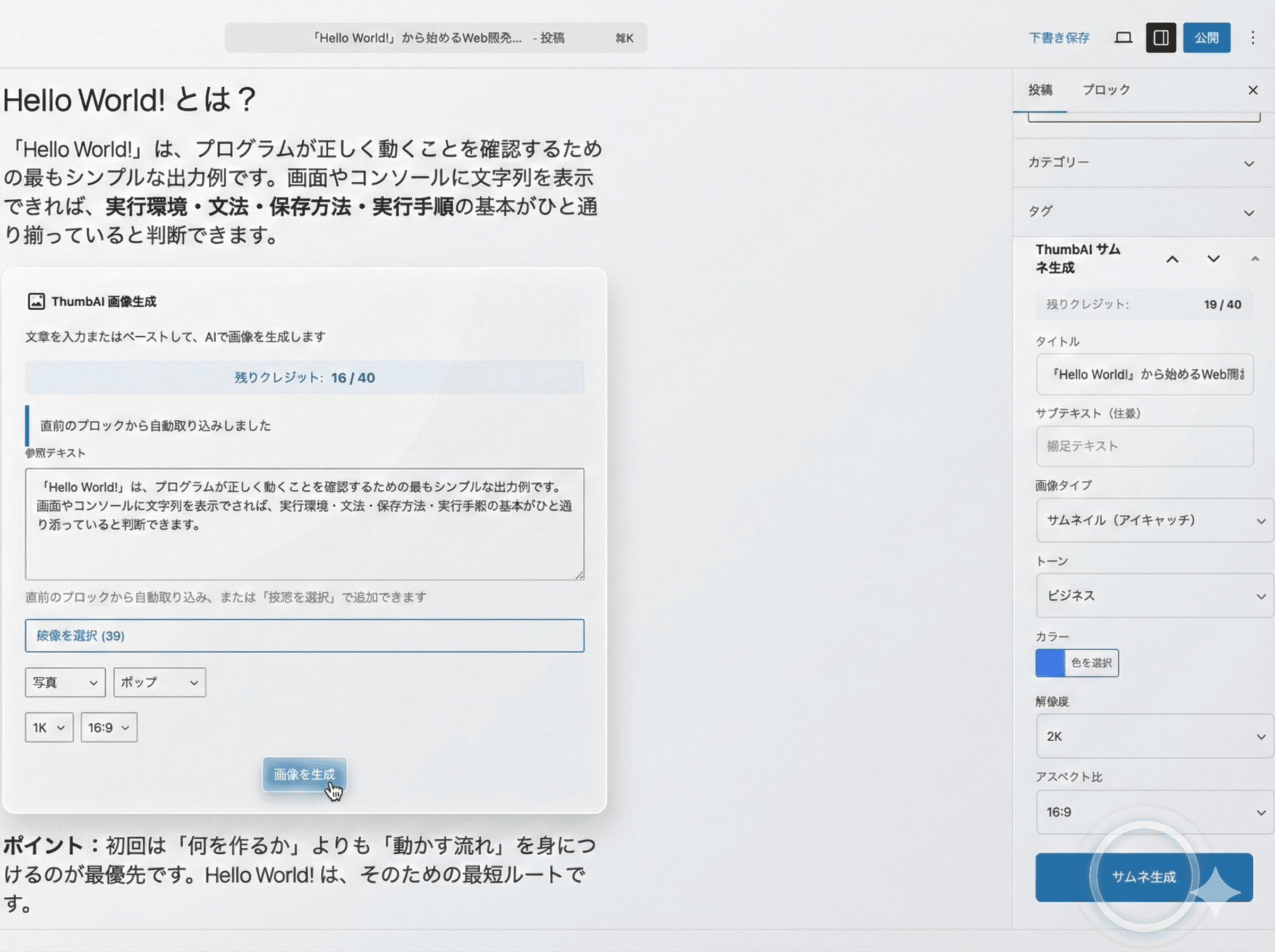
Task: Click the サブテキスト input field
Action: pos(1144,447)
